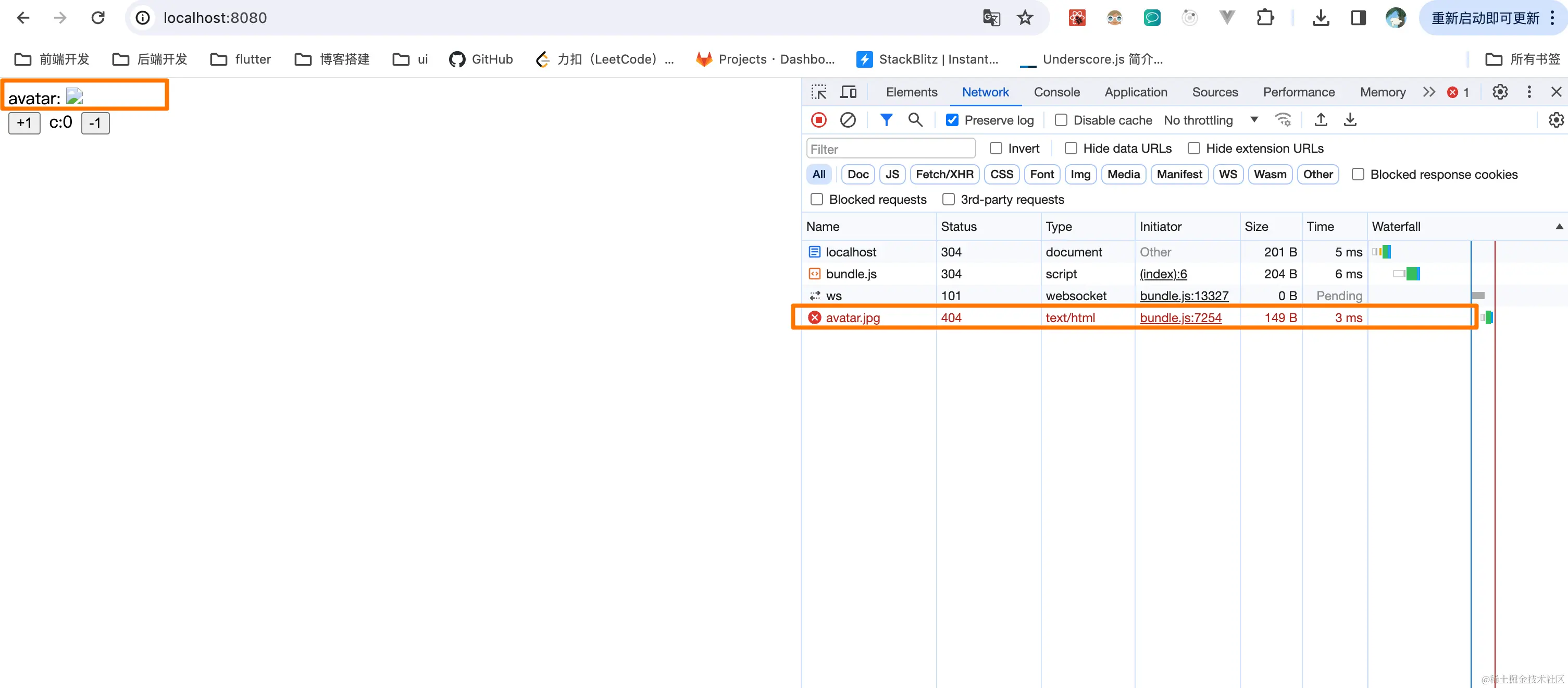This screenshot has height=688, width=1568.
Task: Sort by Waterfall column arrow
Action: (x=1559, y=227)
